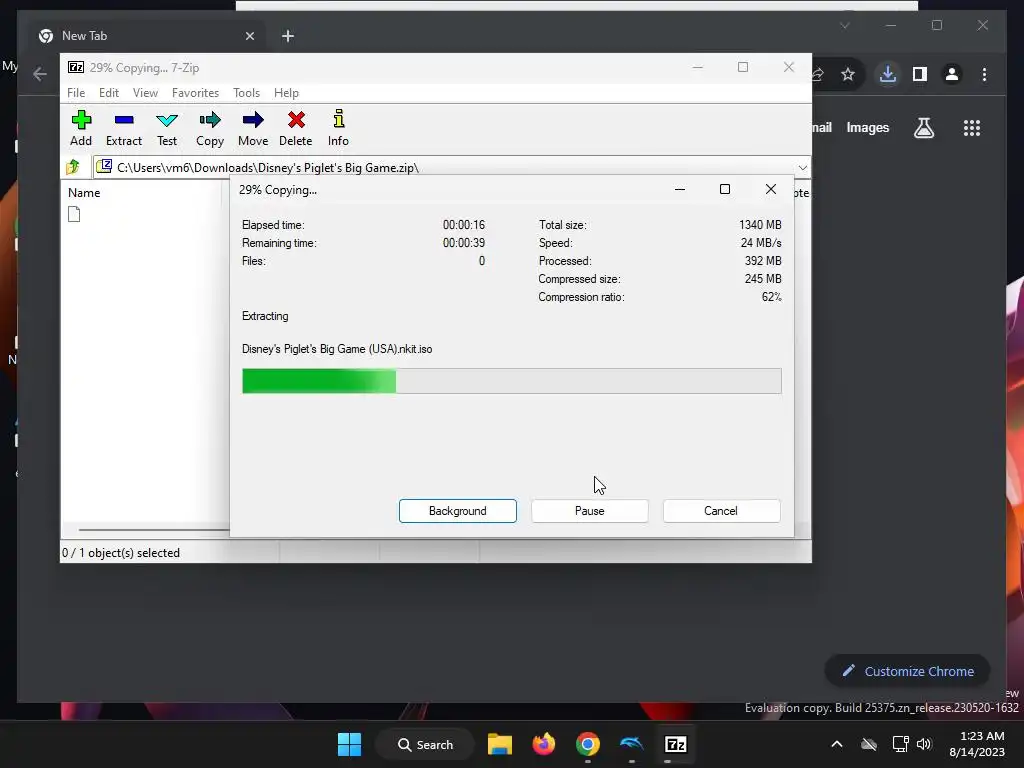Expand the 7-Zip address path dropdown

(803, 168)
